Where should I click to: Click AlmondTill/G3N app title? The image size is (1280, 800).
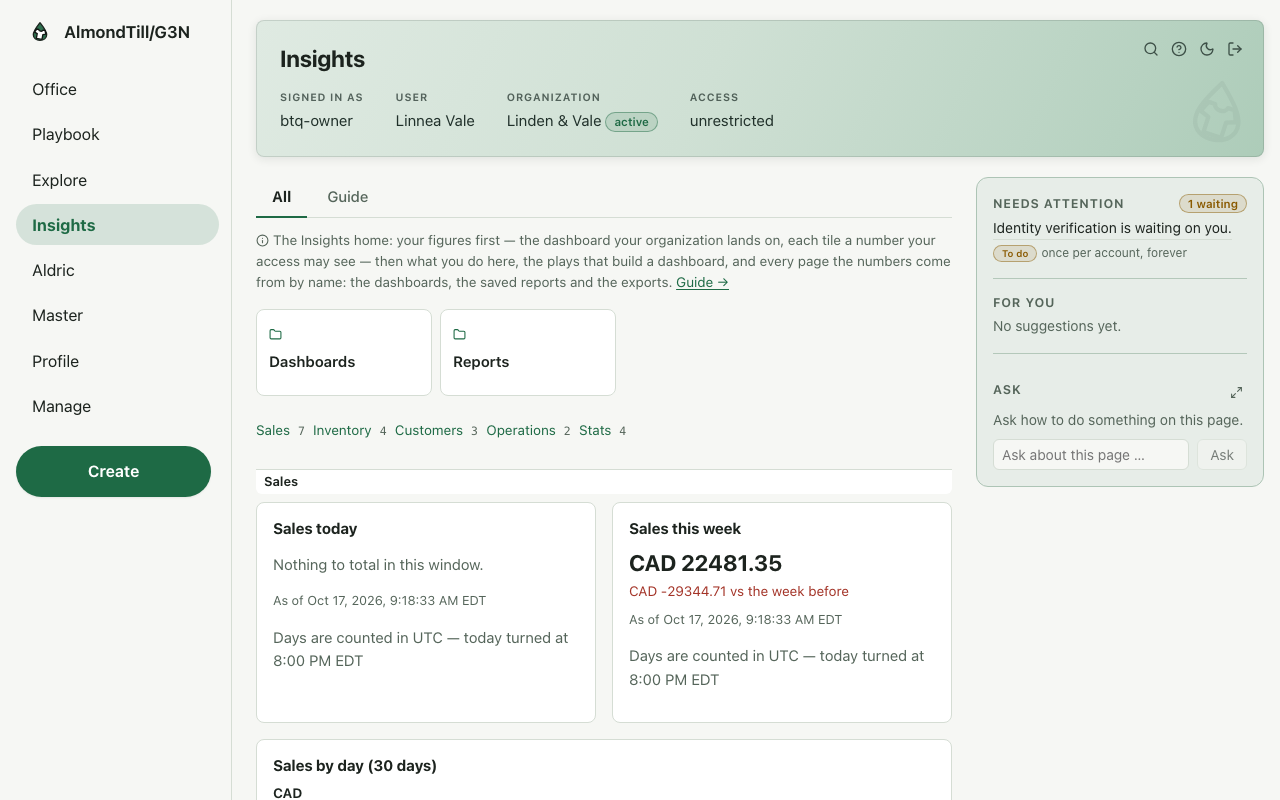[127, 32]
